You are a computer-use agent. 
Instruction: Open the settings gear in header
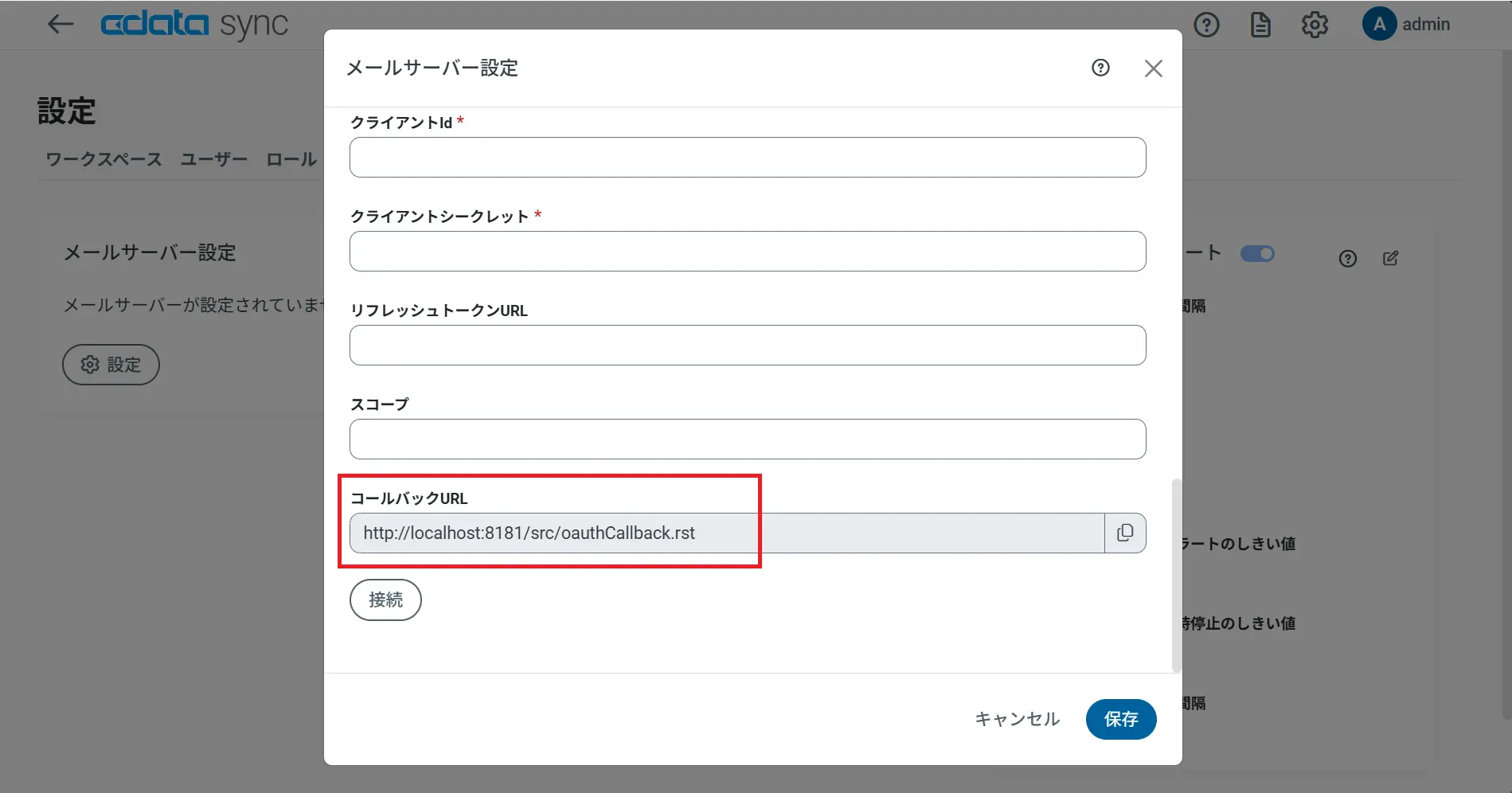pos(1315,25)
